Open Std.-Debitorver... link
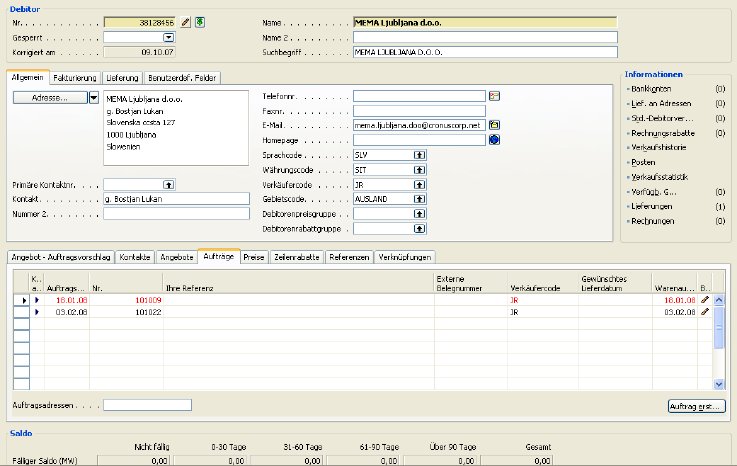 pos(662,118)
